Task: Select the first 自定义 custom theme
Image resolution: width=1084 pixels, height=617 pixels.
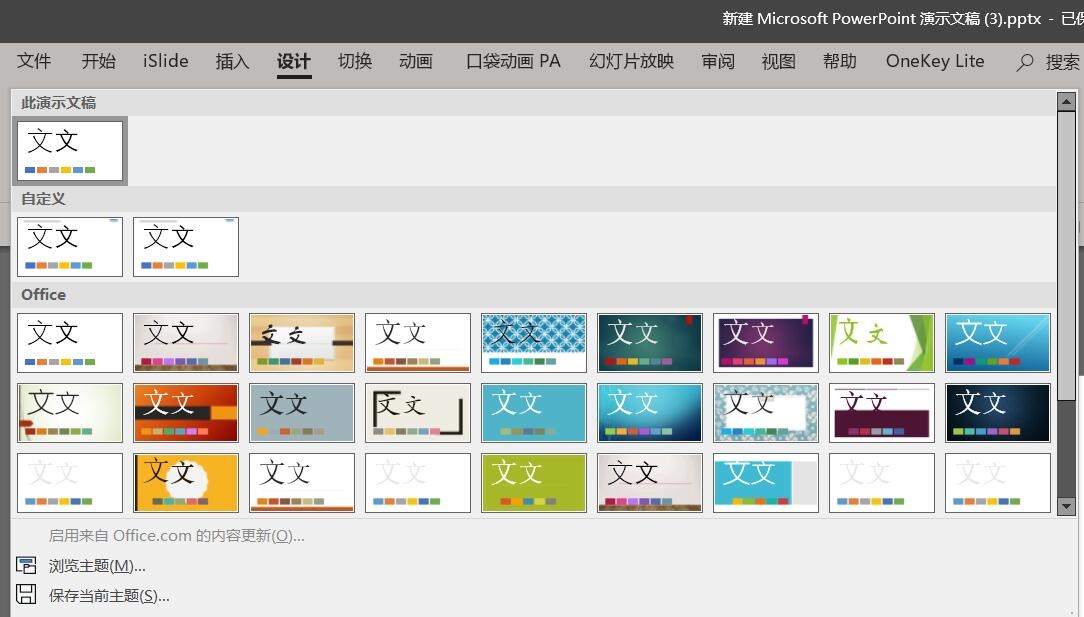Action: pyautogui.click(x=70, y=246)
